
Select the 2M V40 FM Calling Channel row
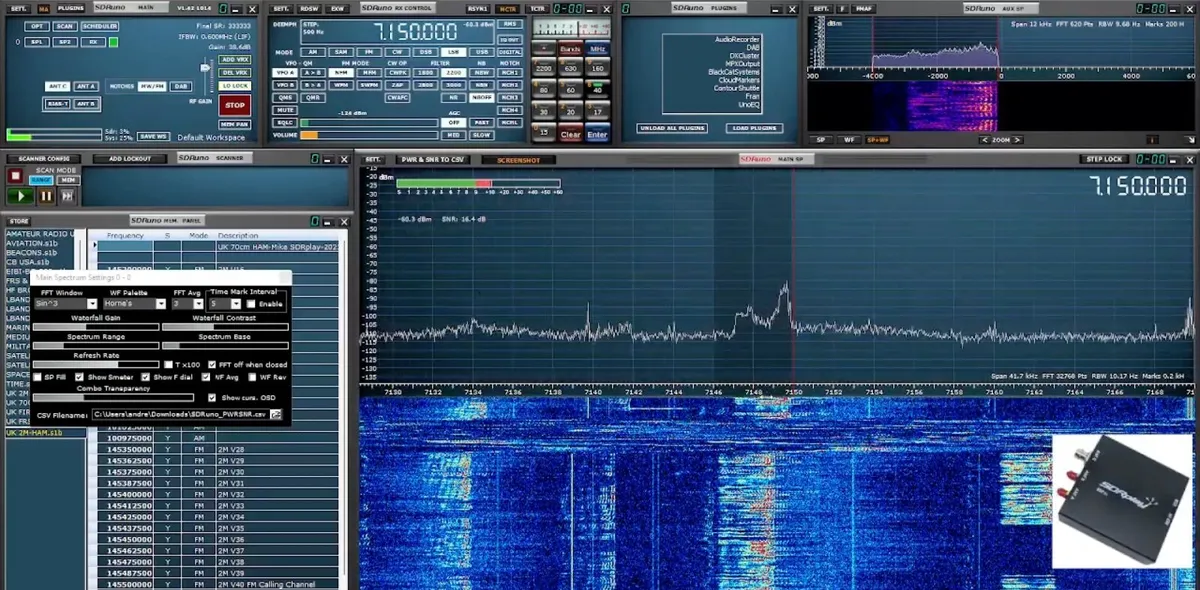pyautogui.click(x=218, y=584)
